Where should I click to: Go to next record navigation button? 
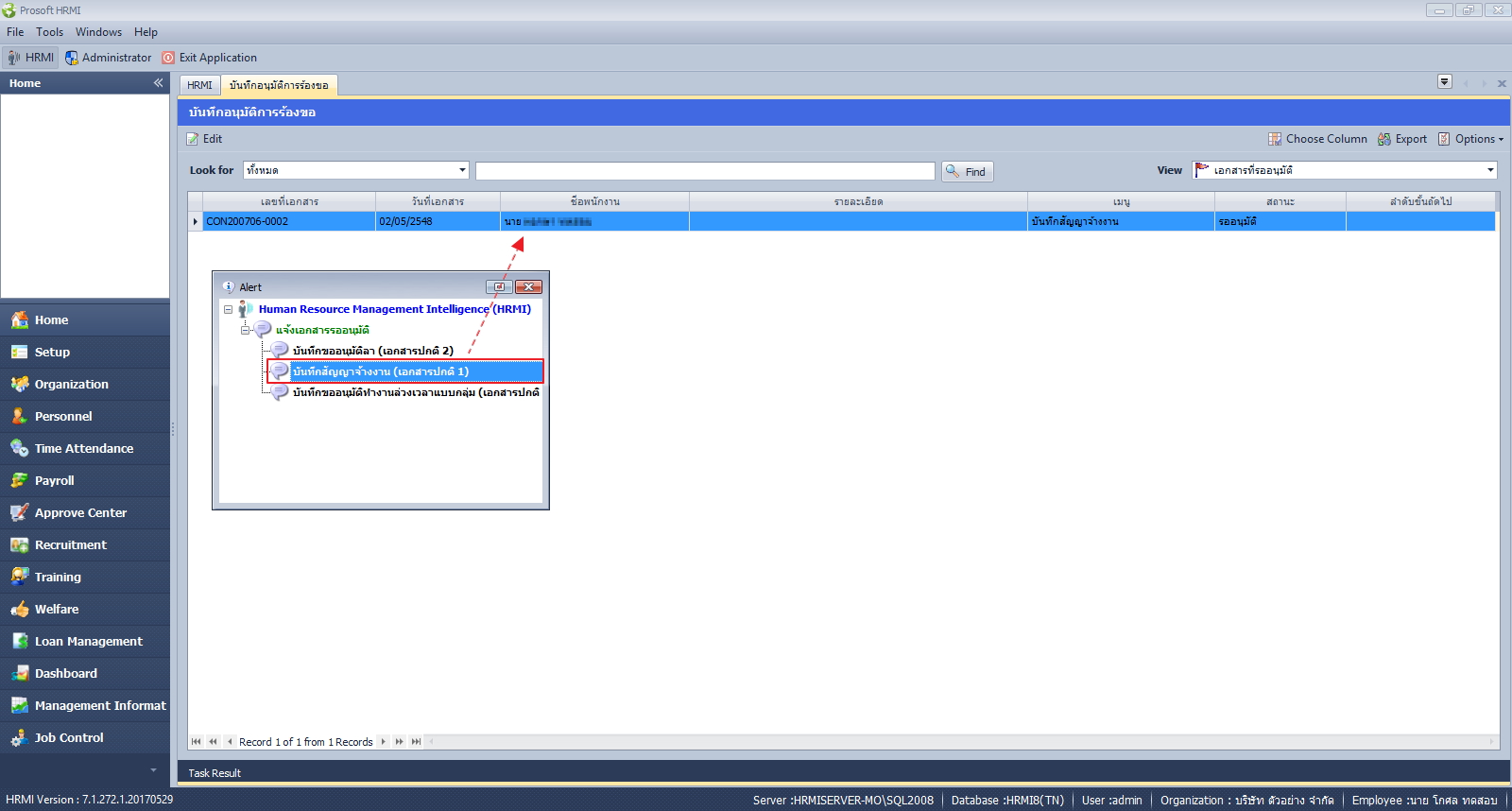point(383,742)
